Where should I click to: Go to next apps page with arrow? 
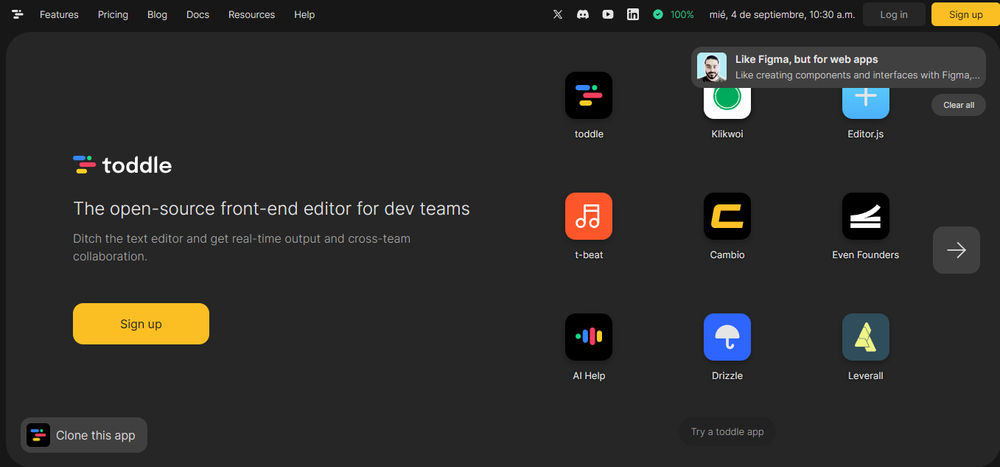pyautogui.click(x=956, y=250)
